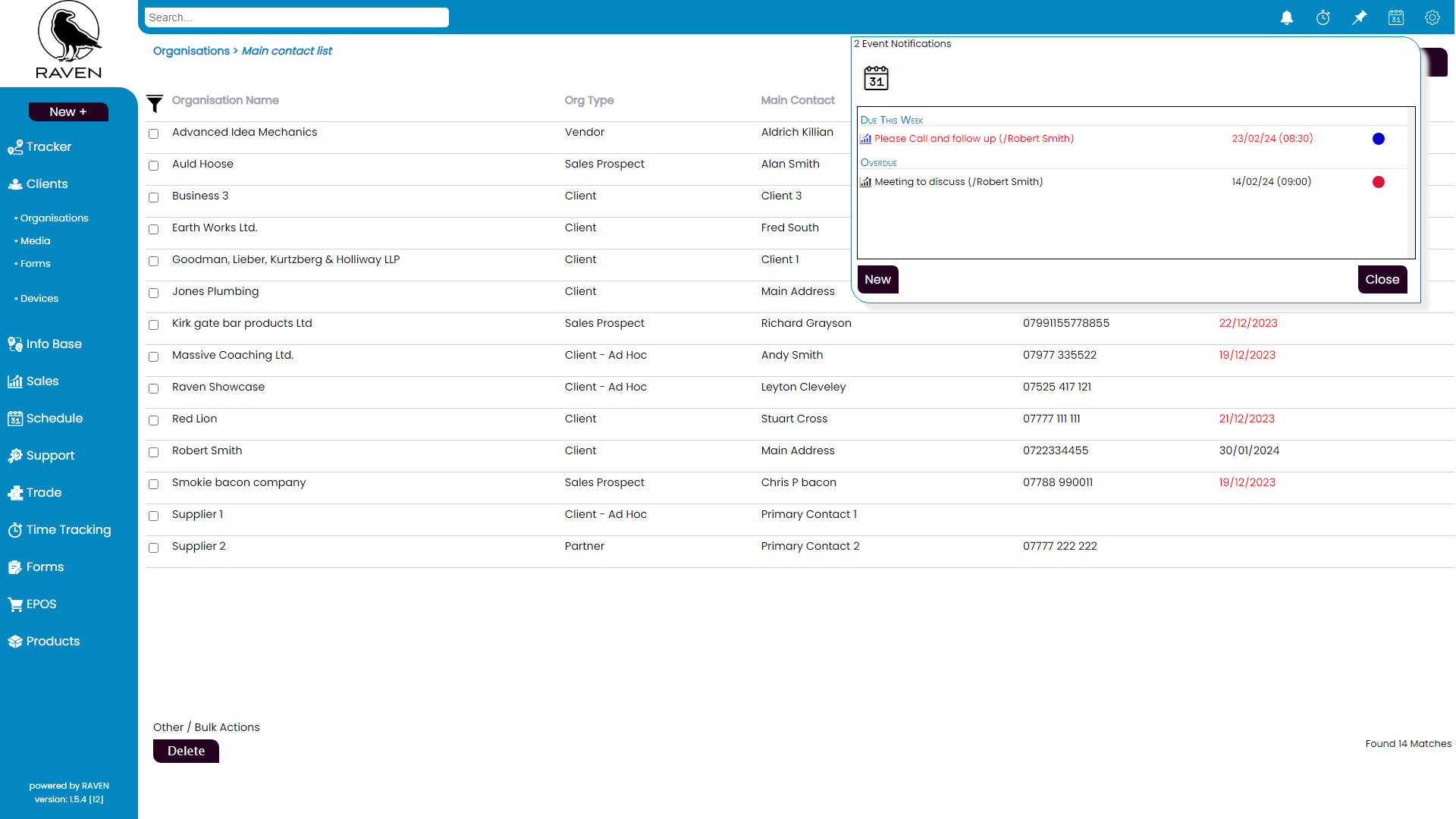Expand the Clients sidebar section
The height and width of the screenshot is (819, 1456).
tap(47, 184)
